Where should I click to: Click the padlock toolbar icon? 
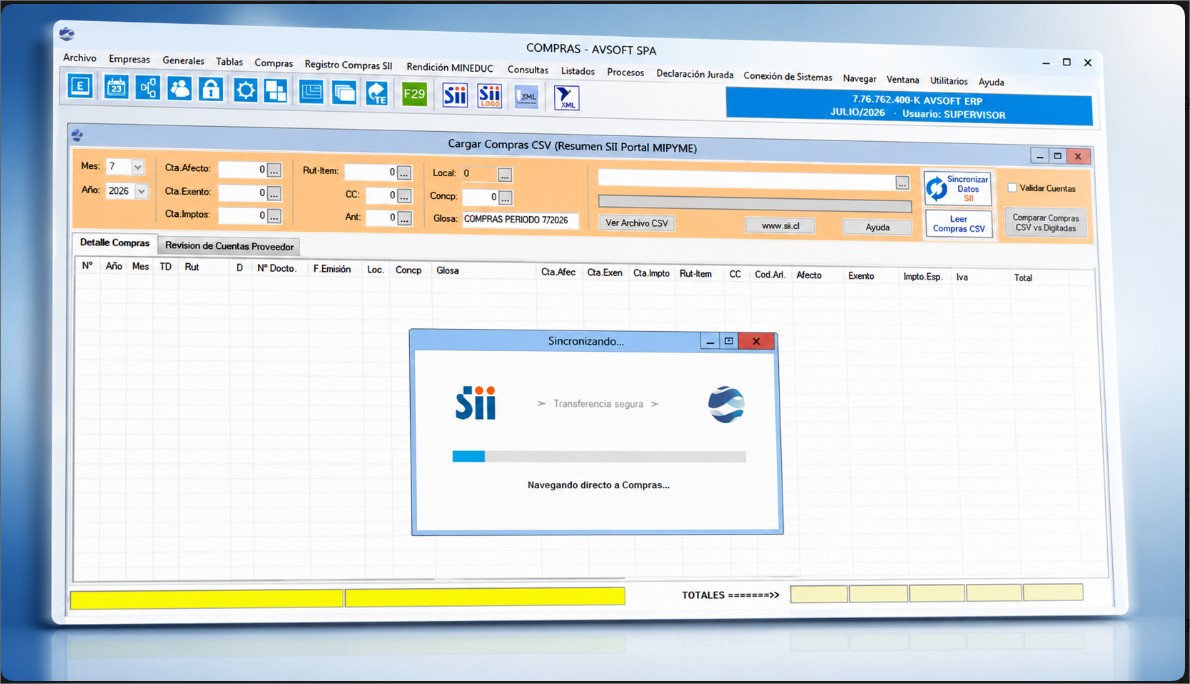tap(211, 90)
